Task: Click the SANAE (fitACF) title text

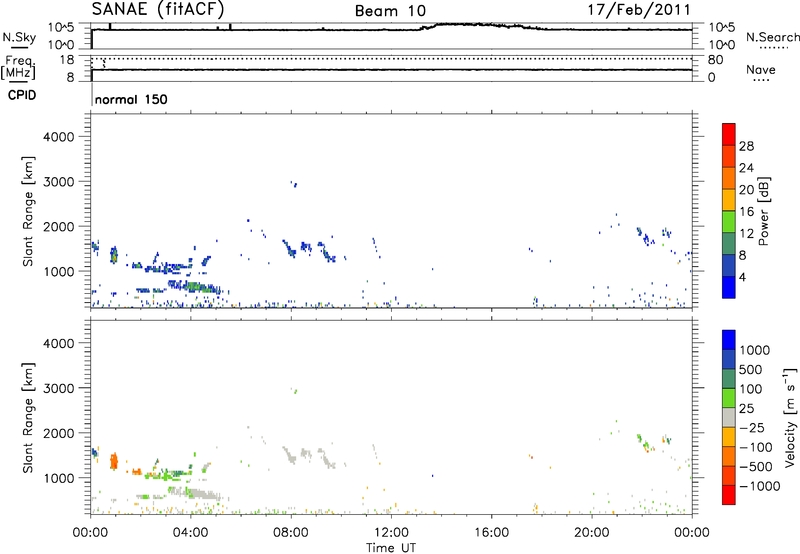Action: 158,9
